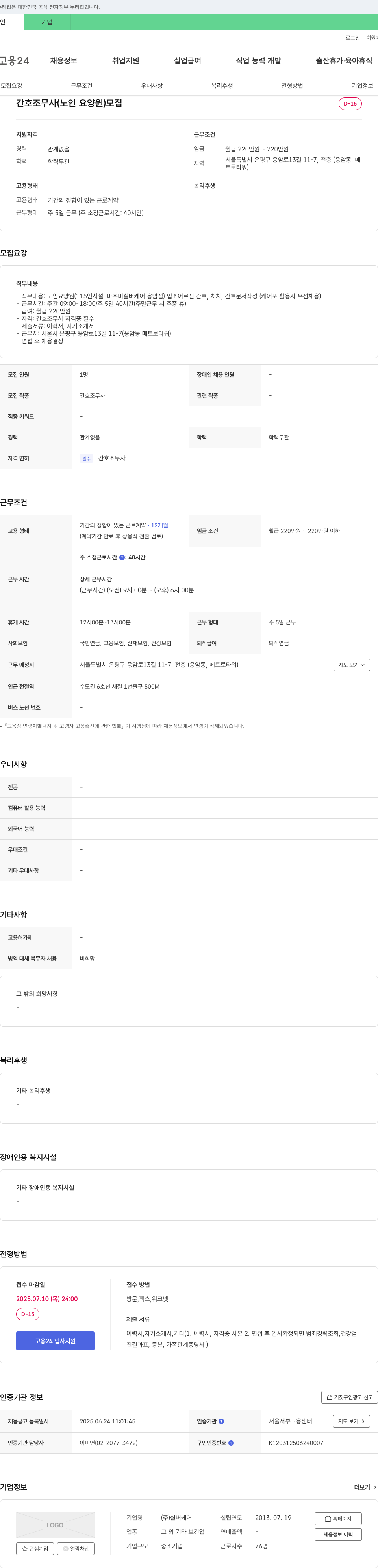Viewport: 378px width, 1568px height.
Task: Open the 고용24 site logo
Action: pos(15,61)
